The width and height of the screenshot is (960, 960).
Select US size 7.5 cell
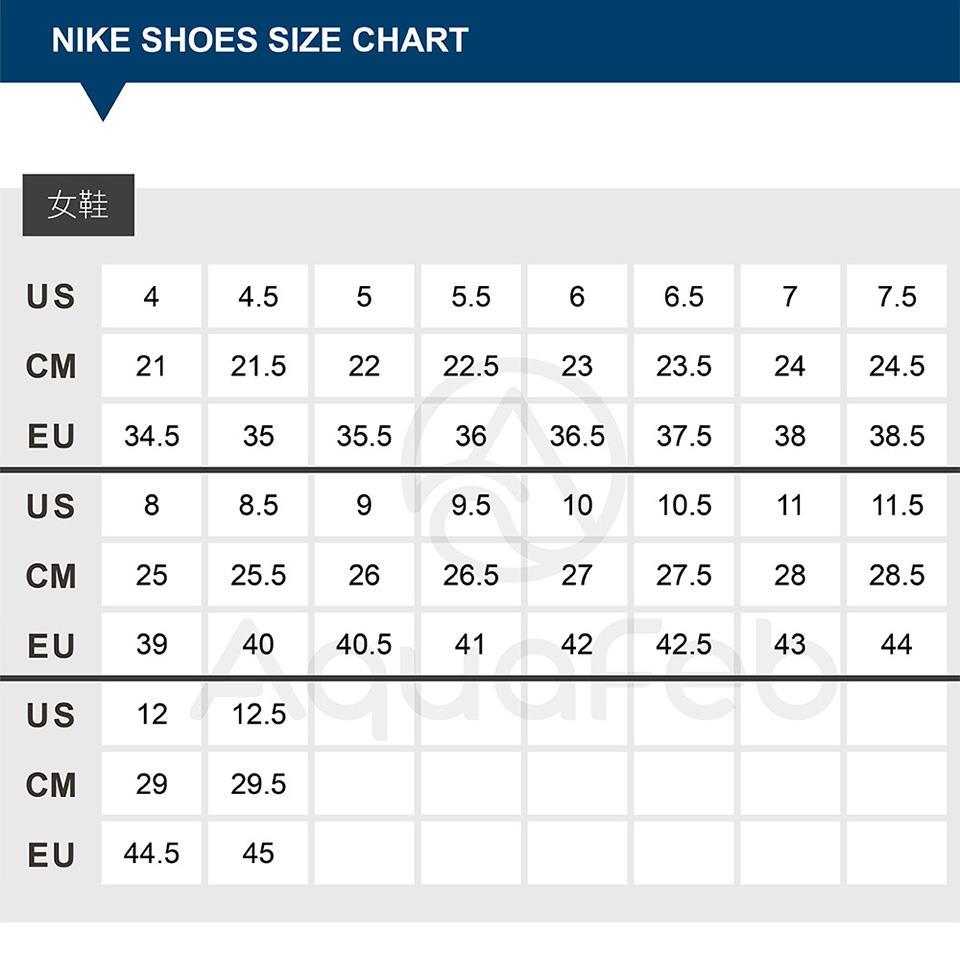tap(896, 297)
